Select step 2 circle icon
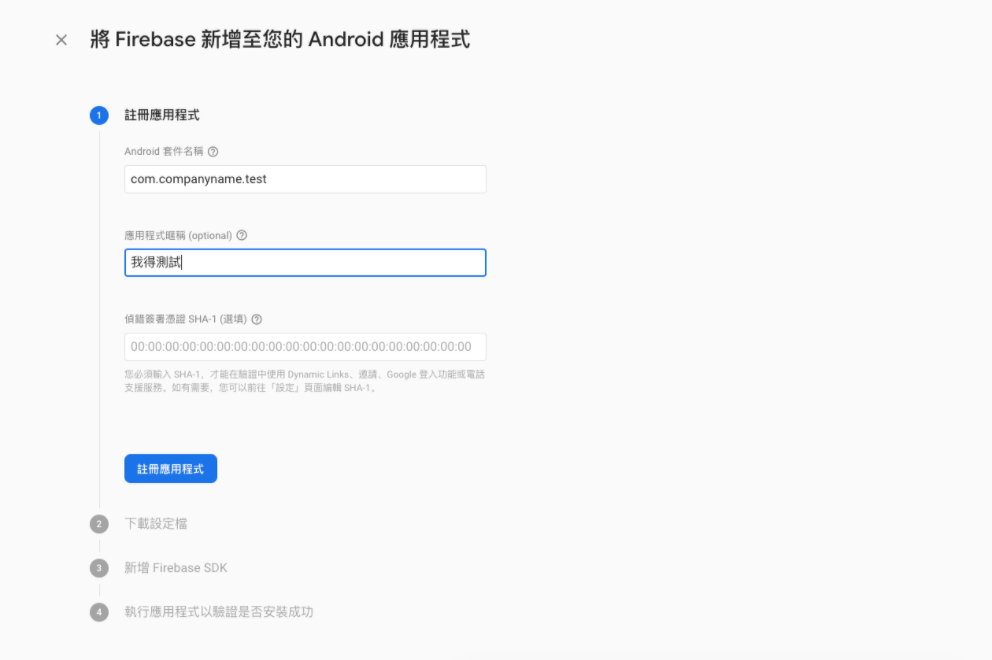This screenshot has height=660, width=992. tap(99, 524)
